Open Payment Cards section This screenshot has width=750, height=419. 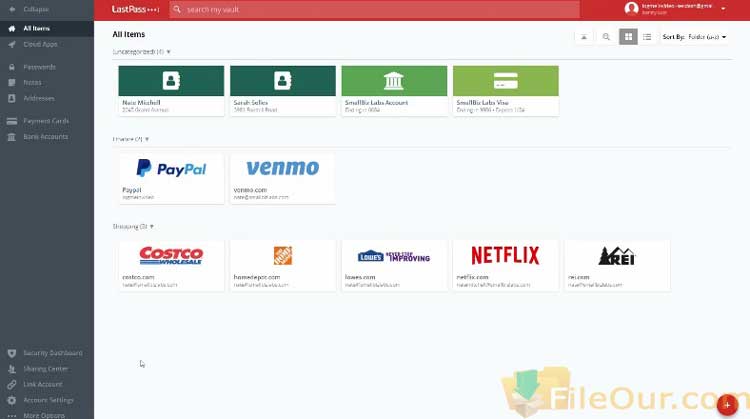[x=47, y=121]
